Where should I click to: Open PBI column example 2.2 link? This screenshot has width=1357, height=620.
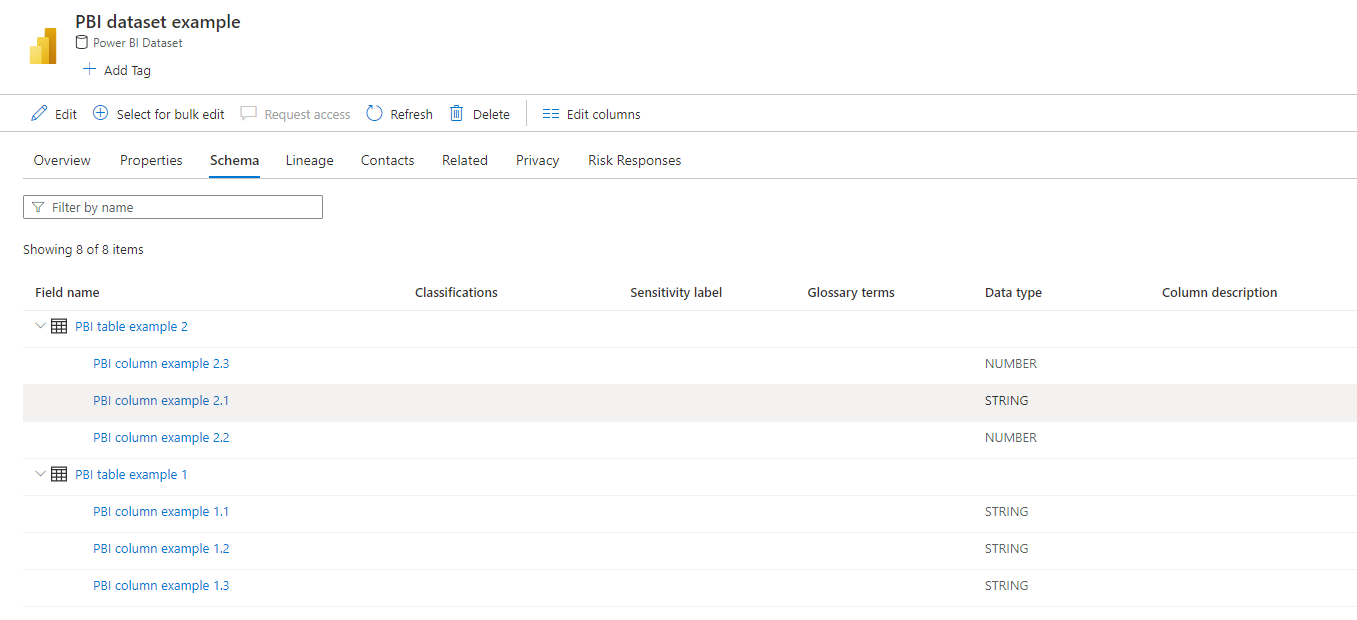(161, 438)
